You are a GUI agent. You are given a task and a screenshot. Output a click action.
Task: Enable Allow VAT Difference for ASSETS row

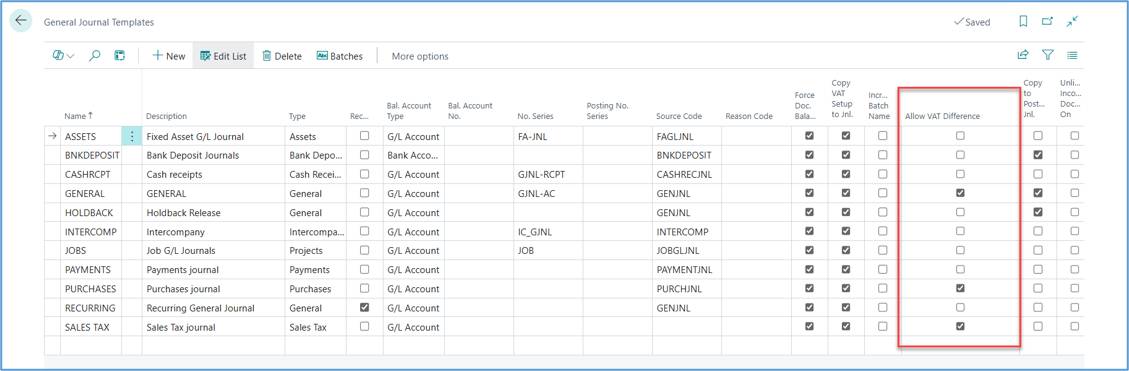tap(960, 135)
